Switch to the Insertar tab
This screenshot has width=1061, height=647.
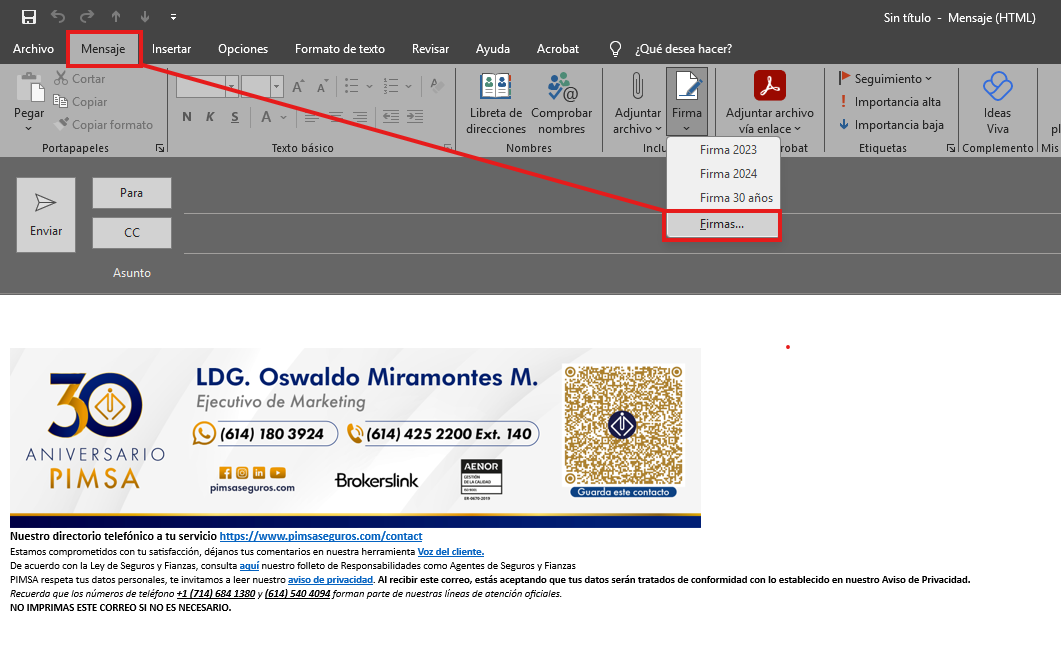point(171,49)
